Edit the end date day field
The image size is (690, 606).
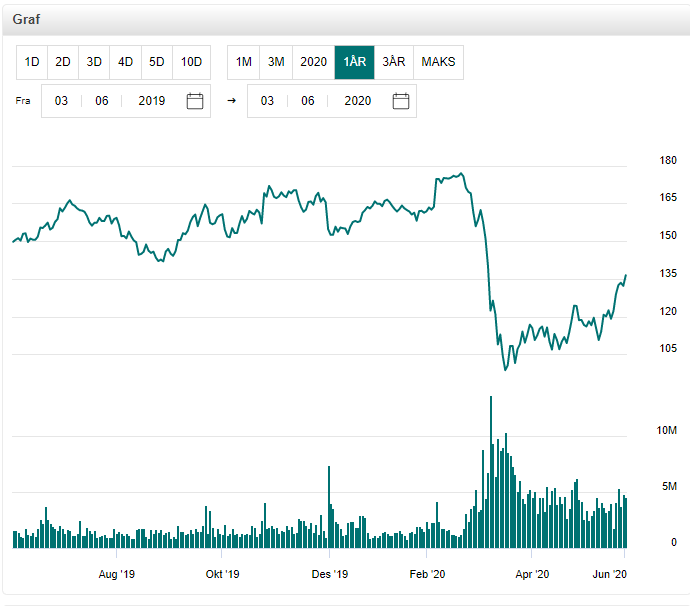[267, 101]
